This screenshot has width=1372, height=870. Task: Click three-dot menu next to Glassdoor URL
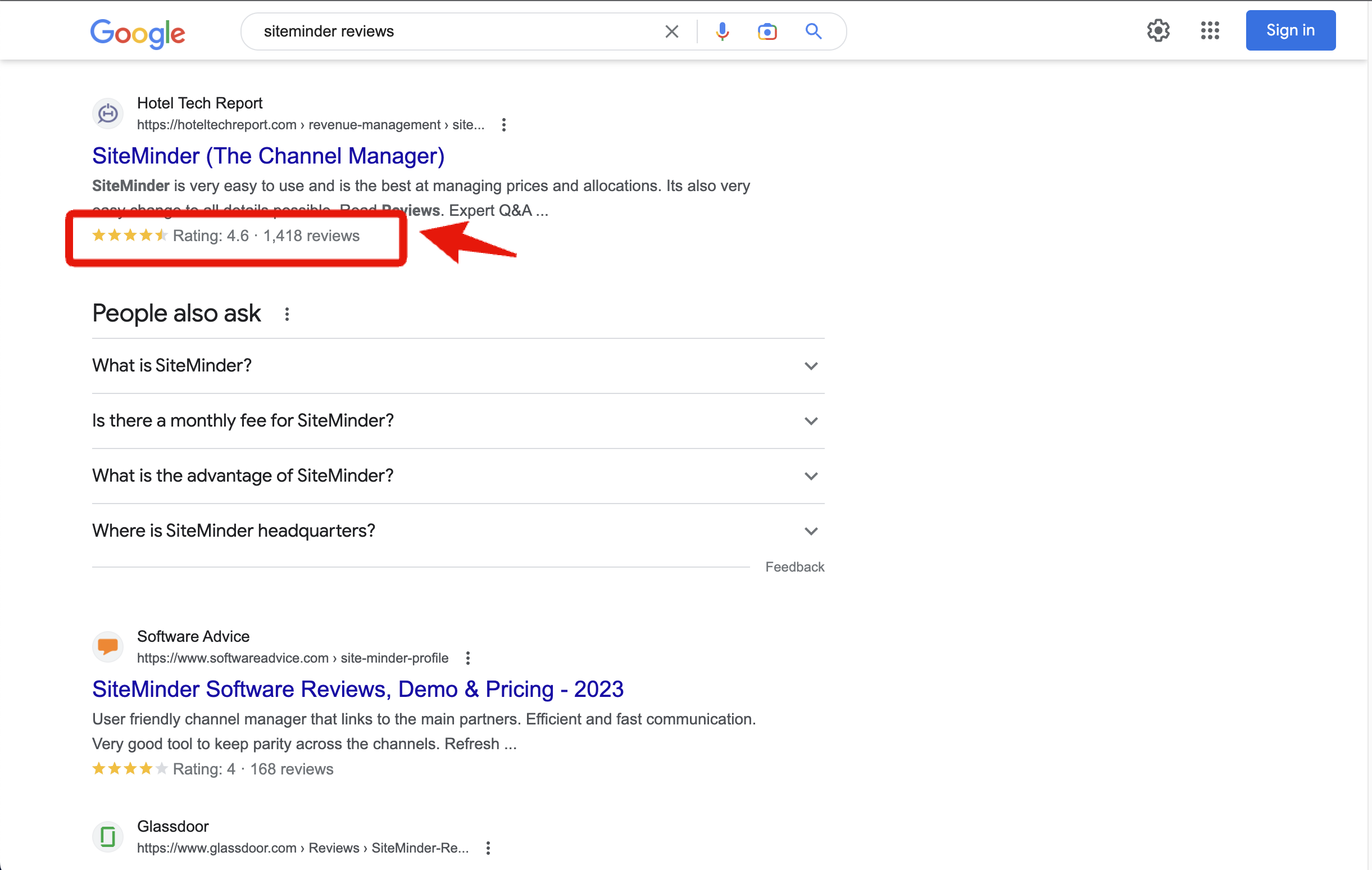[488, 848]
